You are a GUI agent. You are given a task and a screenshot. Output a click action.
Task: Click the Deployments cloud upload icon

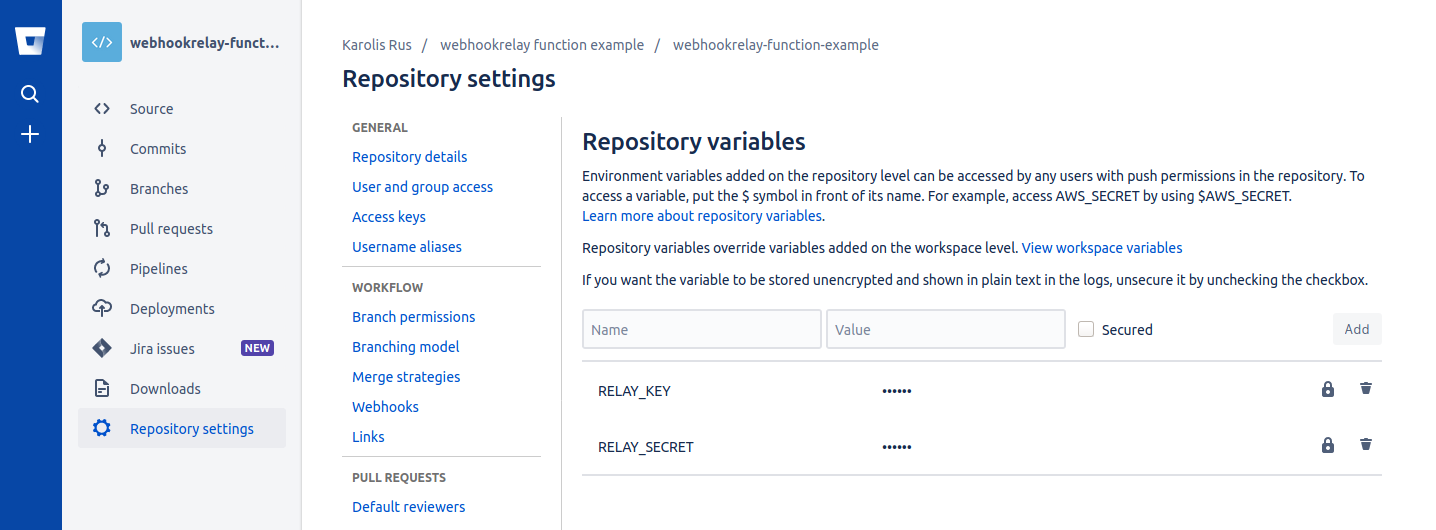pyautogui.click(x=102, y=309)
